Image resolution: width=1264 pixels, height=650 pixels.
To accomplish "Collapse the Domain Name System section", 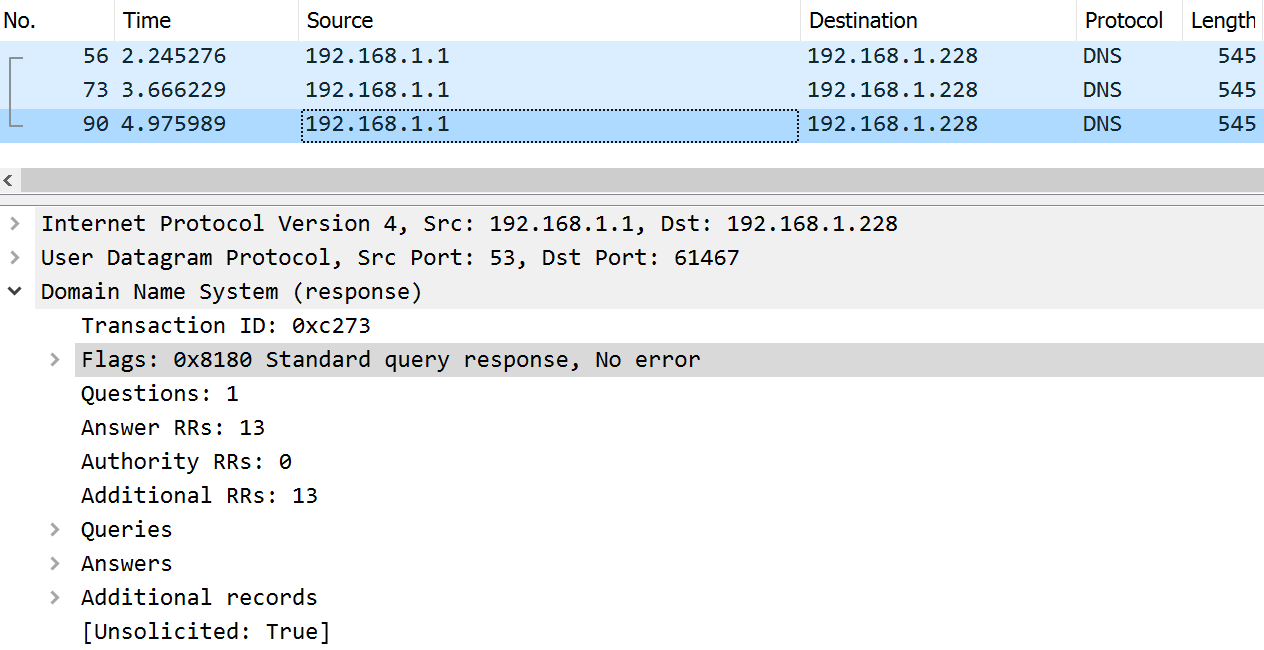I will tap(15, 292).
